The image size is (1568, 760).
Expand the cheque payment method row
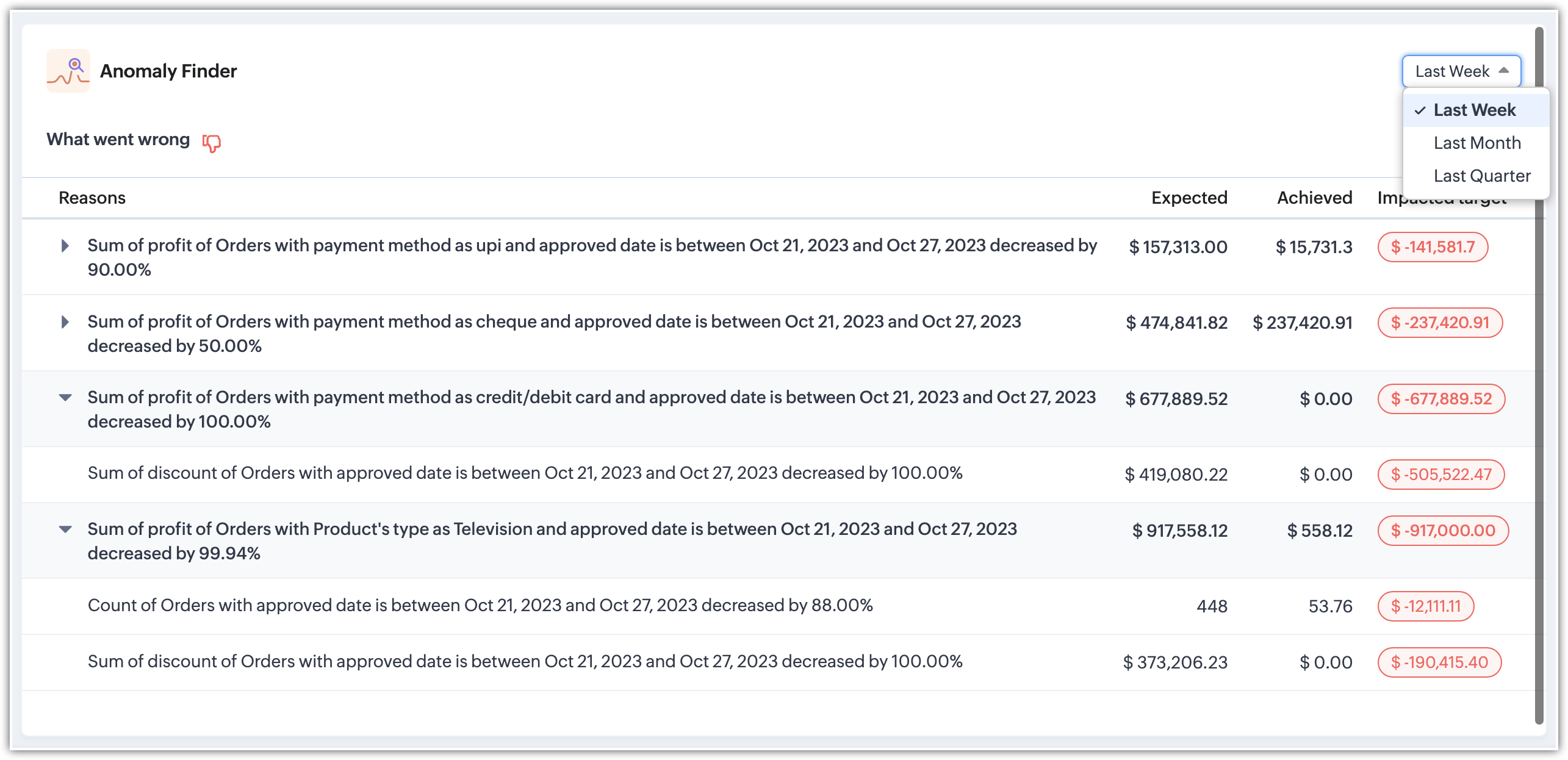[x=65, y=321]
